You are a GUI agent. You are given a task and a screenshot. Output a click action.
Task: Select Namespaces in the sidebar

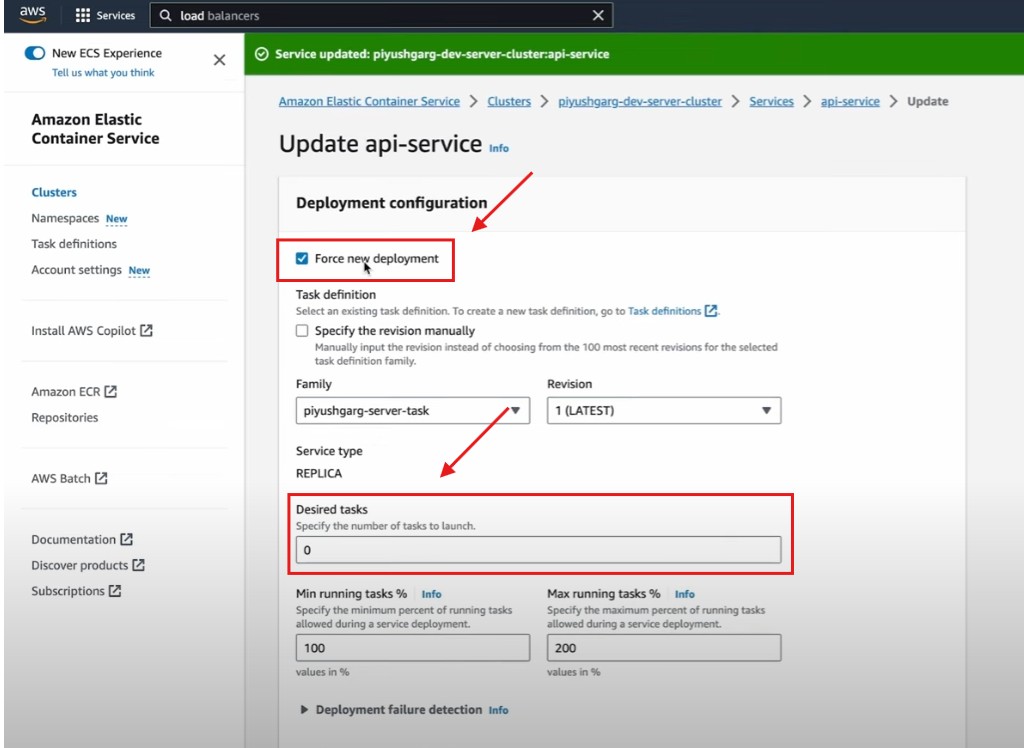click(65, 218)
